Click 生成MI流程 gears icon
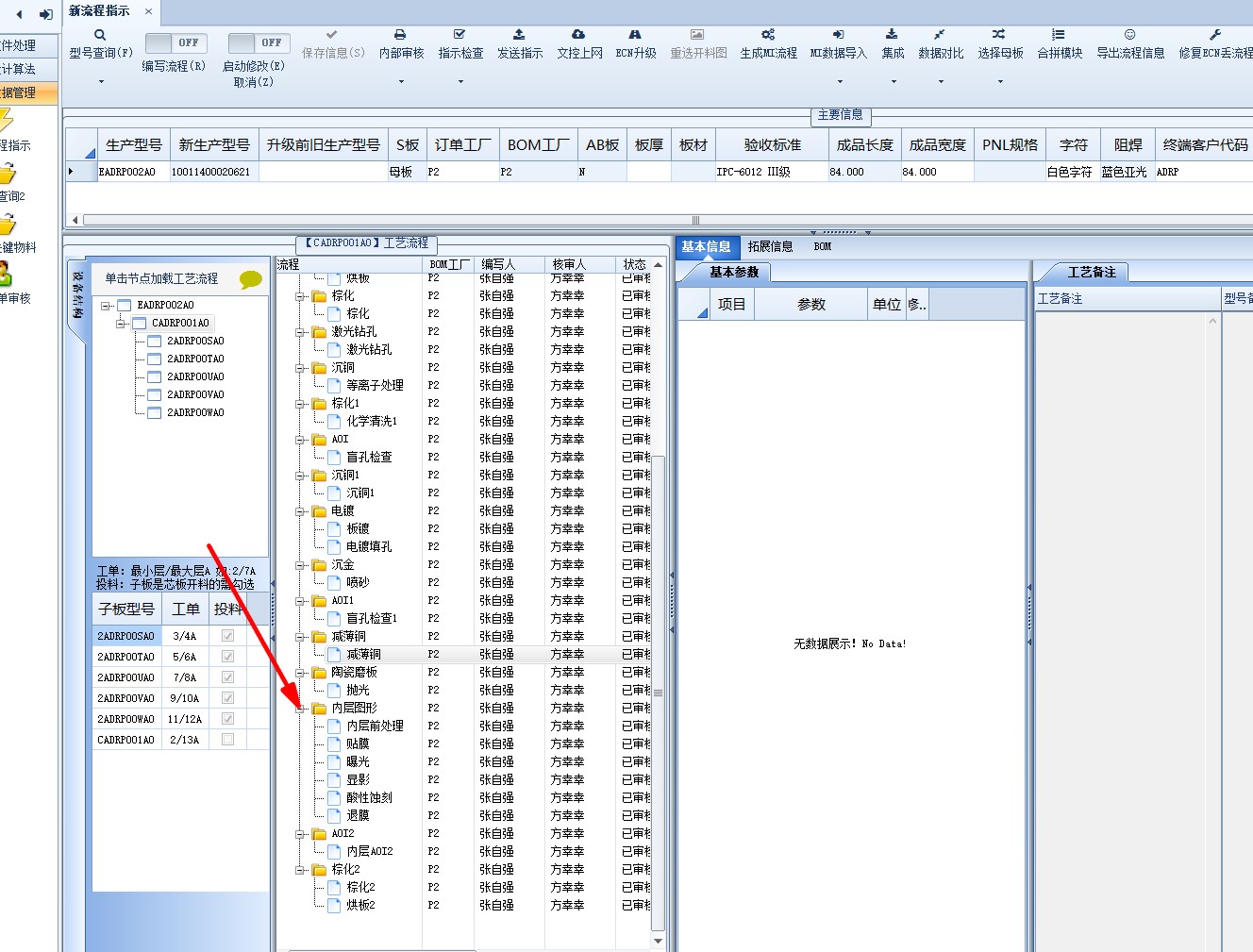This screenshot has height=952, width=1253. [768, 35]
